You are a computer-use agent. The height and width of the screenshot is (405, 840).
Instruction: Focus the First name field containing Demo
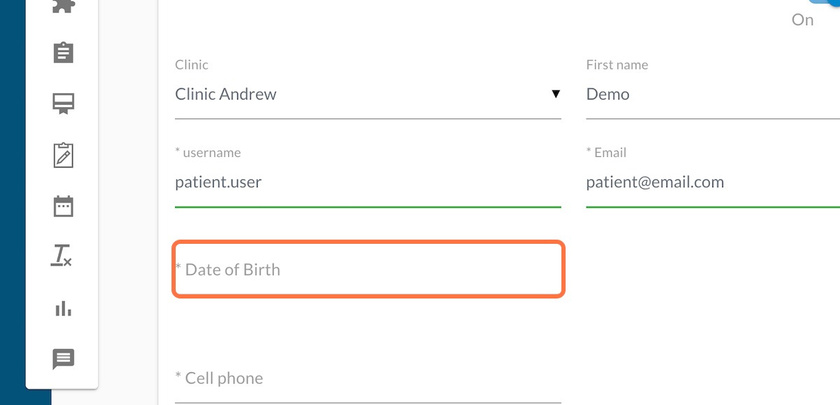pos(713,94)
